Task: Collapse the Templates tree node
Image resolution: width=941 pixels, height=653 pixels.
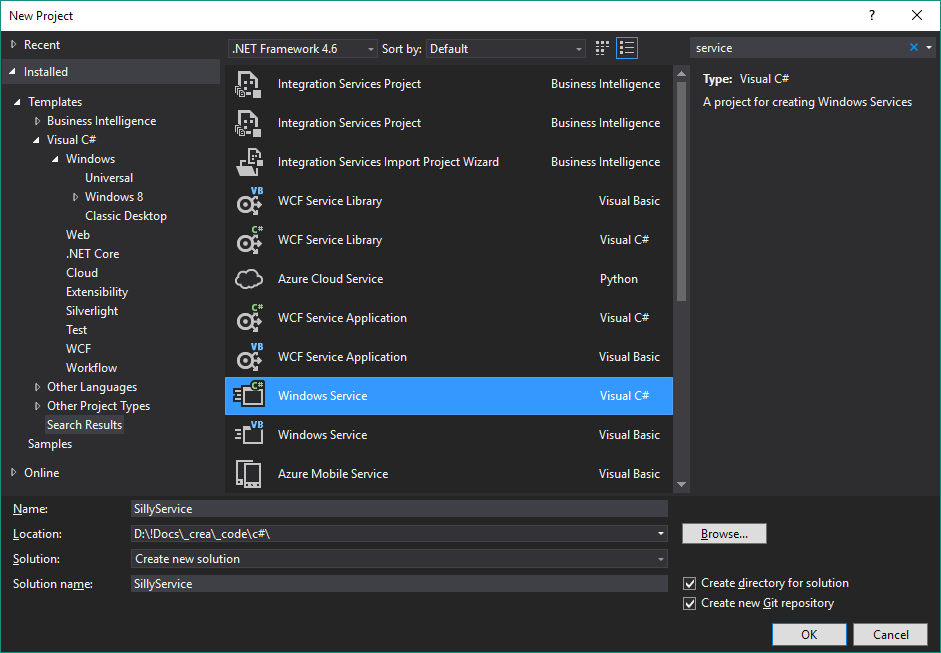Action: 17,102
